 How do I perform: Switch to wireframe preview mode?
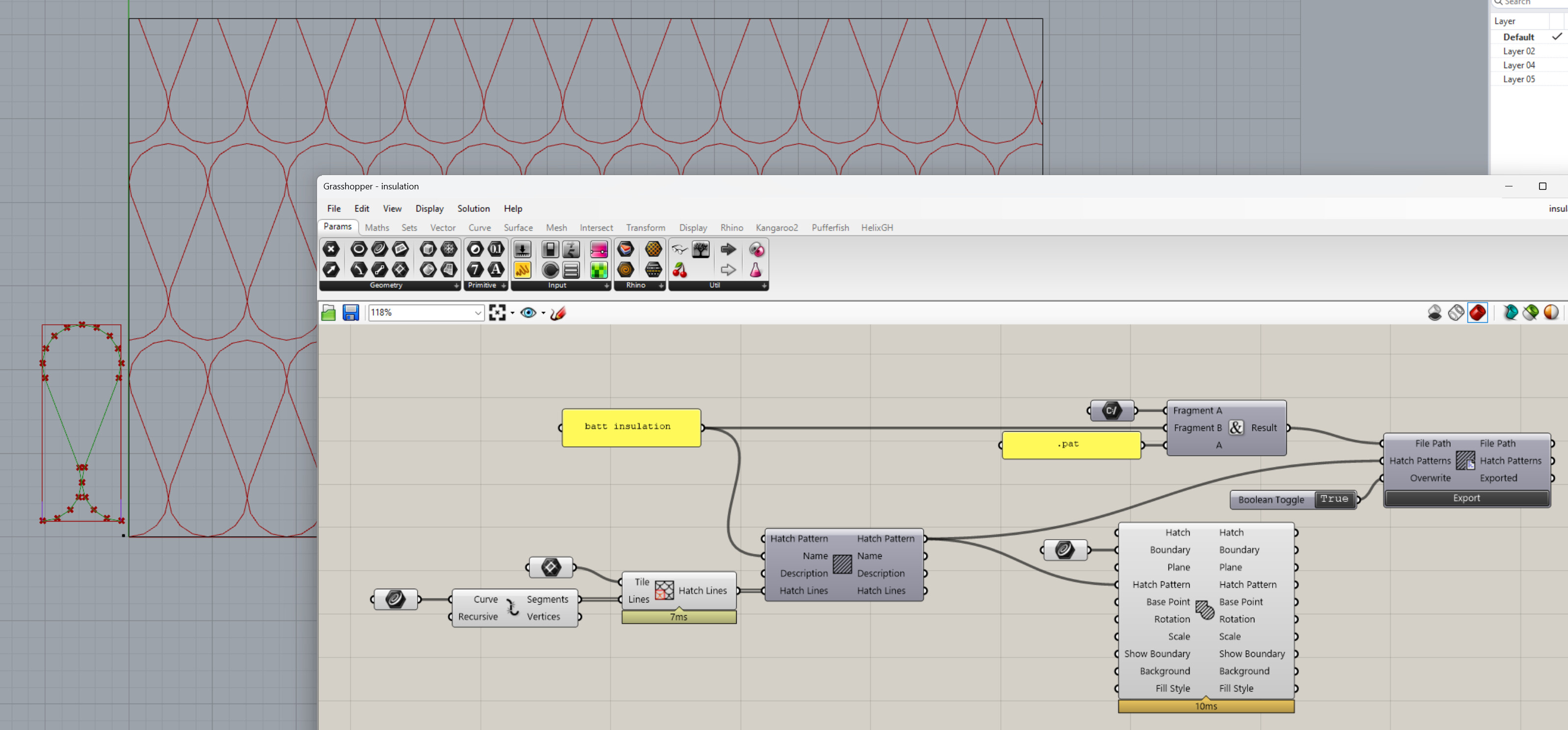click(1456, 313)
